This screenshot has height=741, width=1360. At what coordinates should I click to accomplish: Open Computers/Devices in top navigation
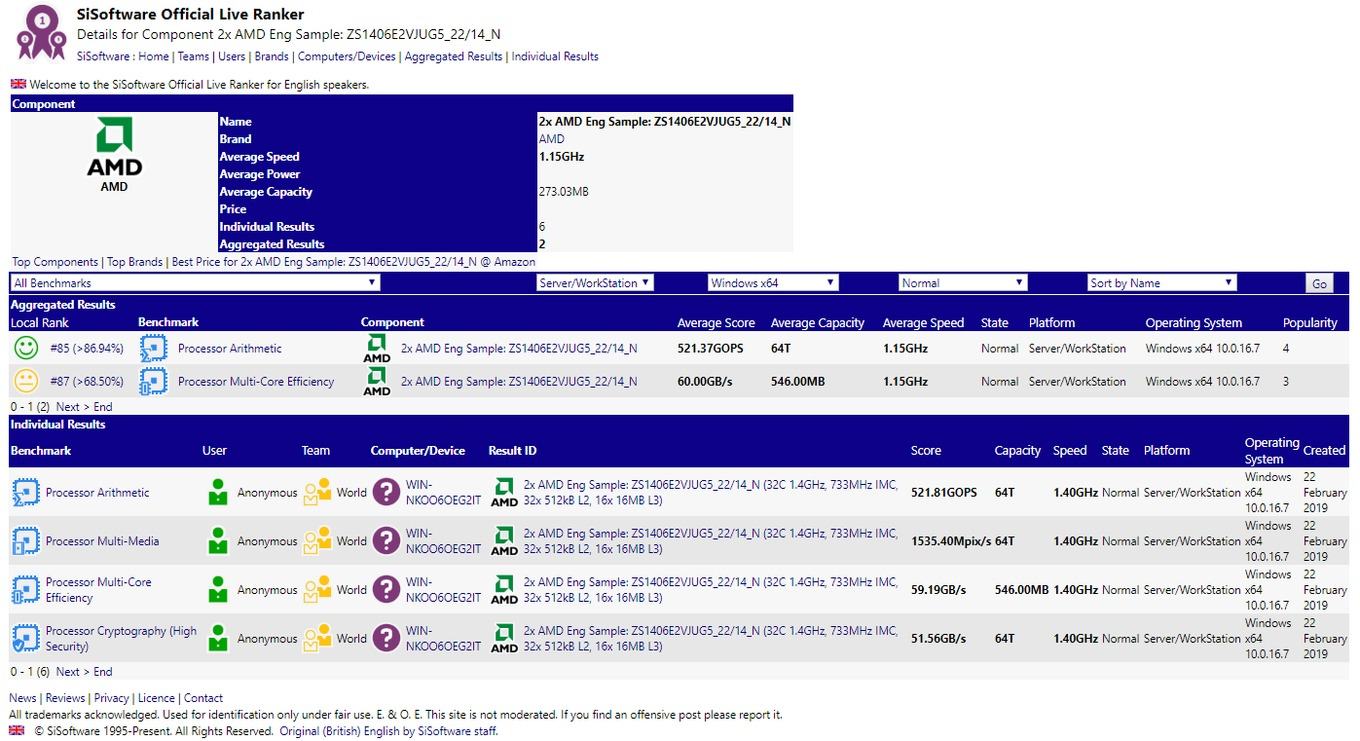pyautogui.click(x=347, y=57)
